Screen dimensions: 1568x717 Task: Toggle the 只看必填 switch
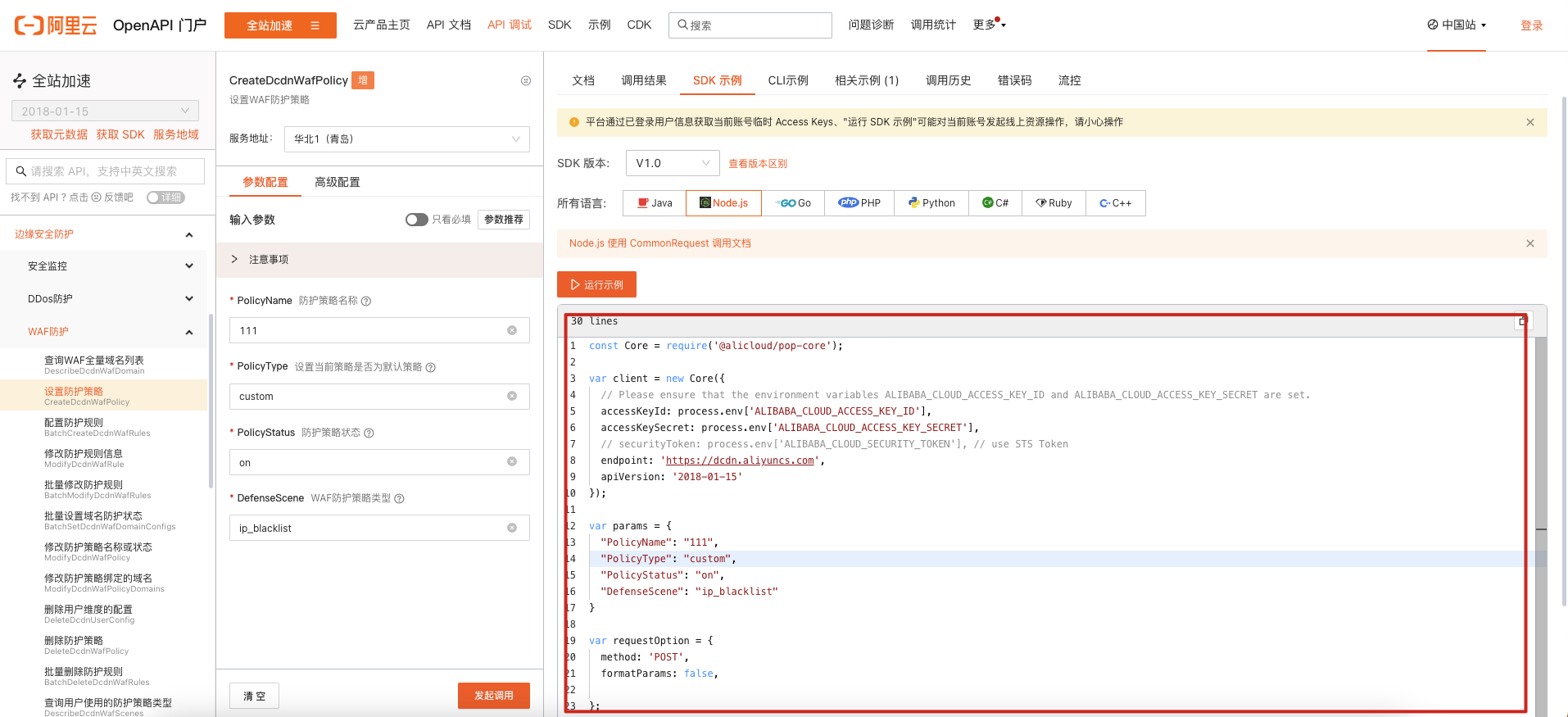click(416, 220)
